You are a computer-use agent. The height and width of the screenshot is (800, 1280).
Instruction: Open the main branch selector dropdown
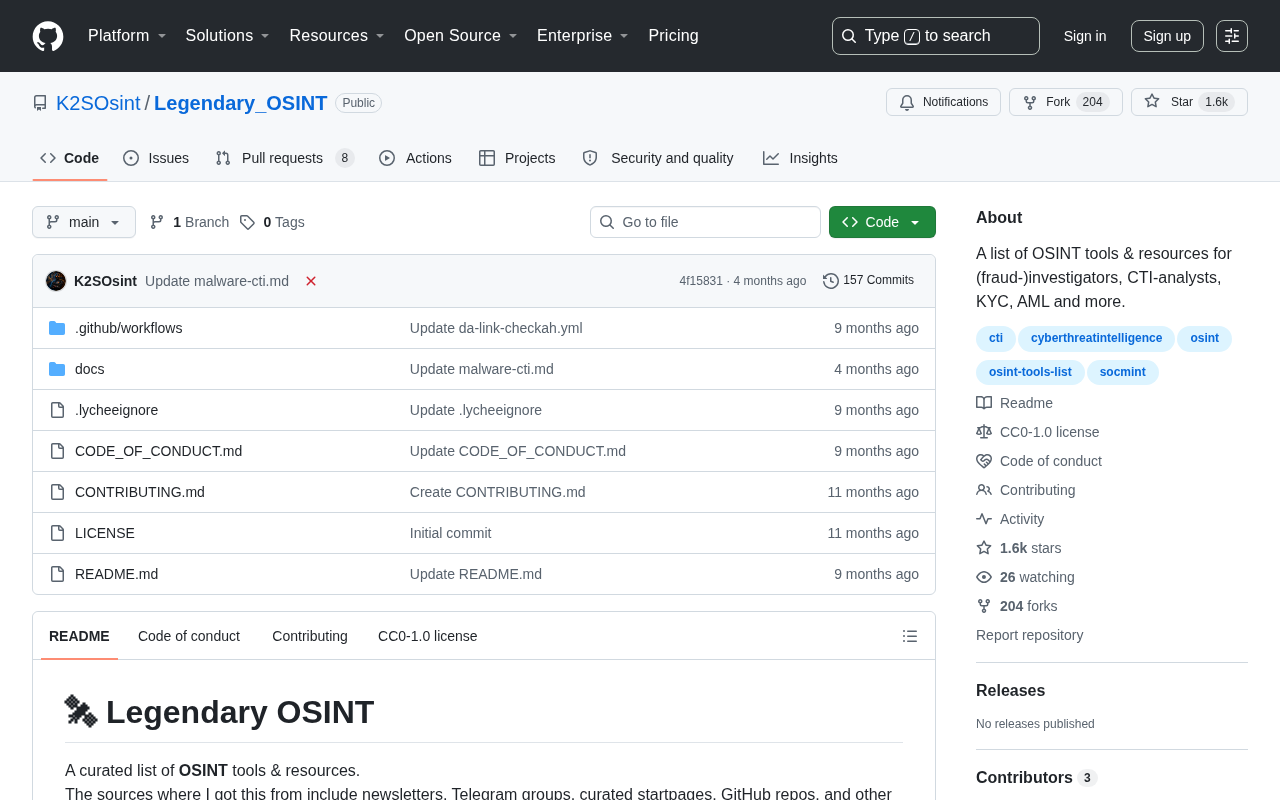[84, 222]
